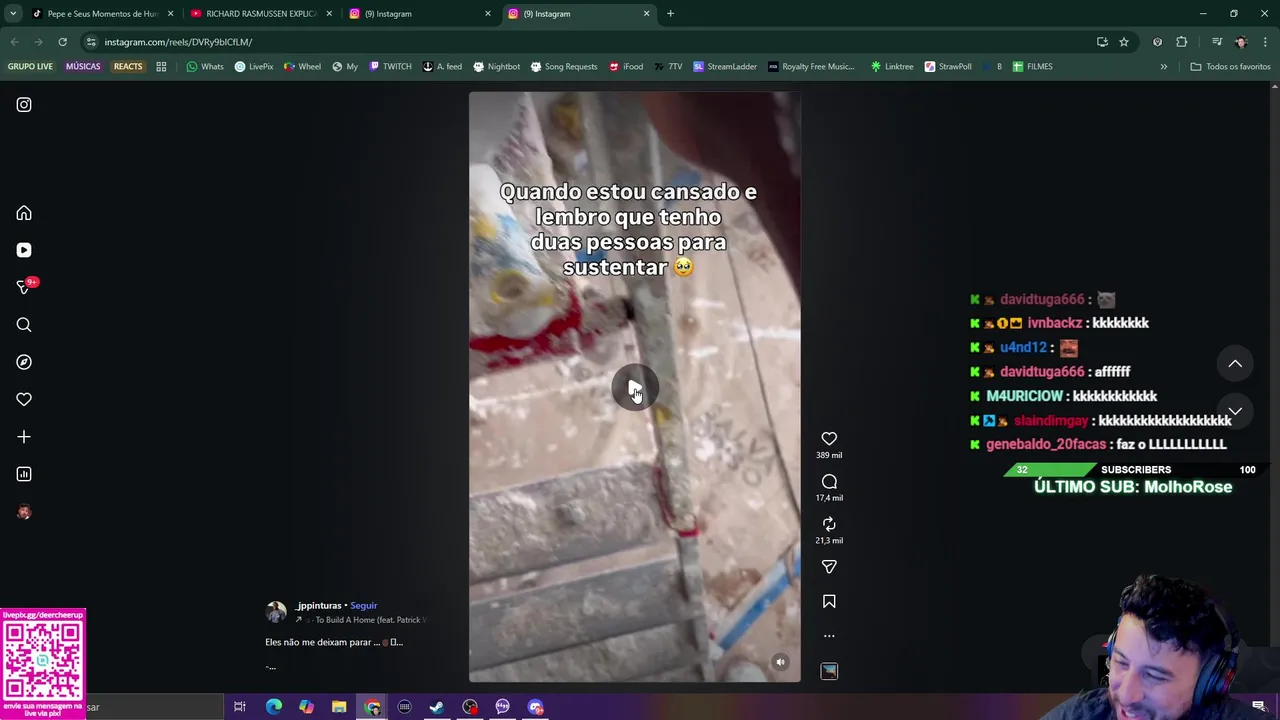Open the StrawPoll bookmark
Image resolution: width=1280 pixels, height=720 pixels.
point(948,67)
